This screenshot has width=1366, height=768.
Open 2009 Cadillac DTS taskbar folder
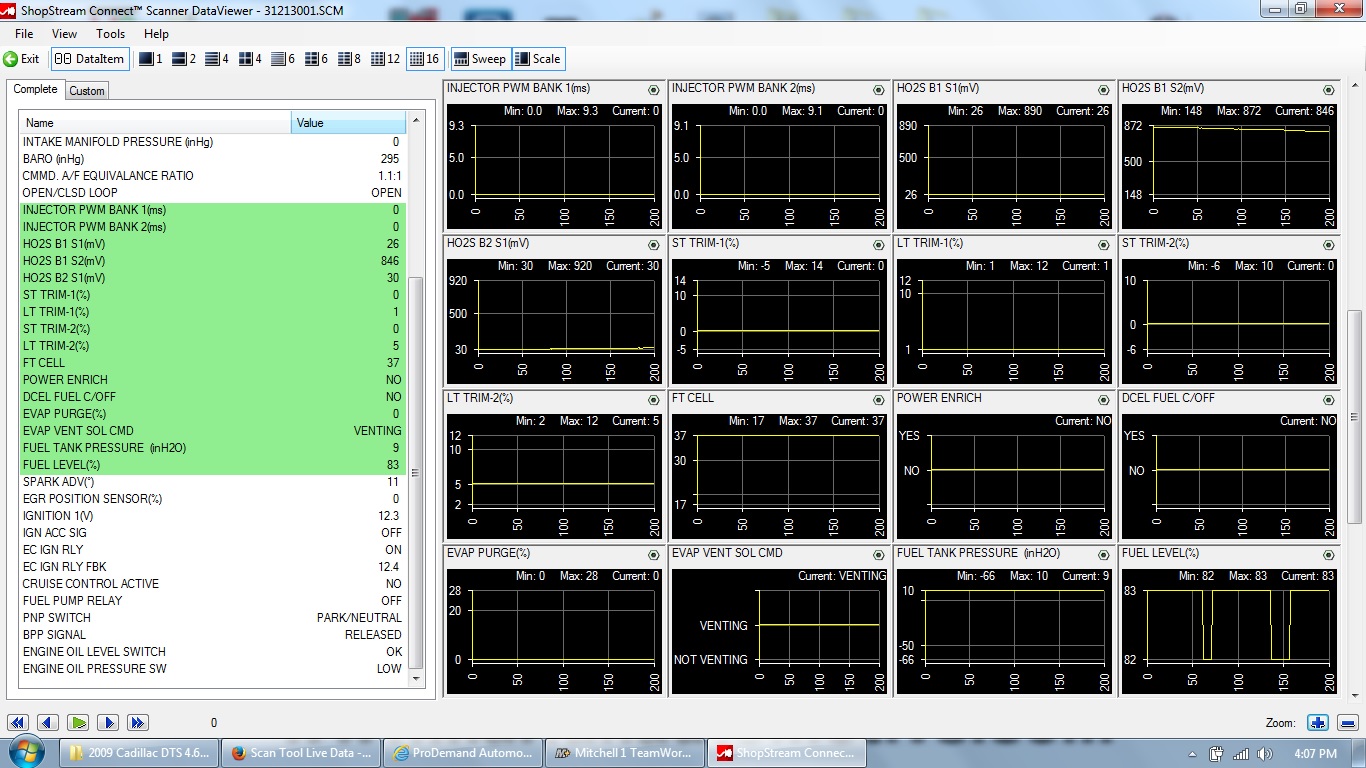point(137,753)
